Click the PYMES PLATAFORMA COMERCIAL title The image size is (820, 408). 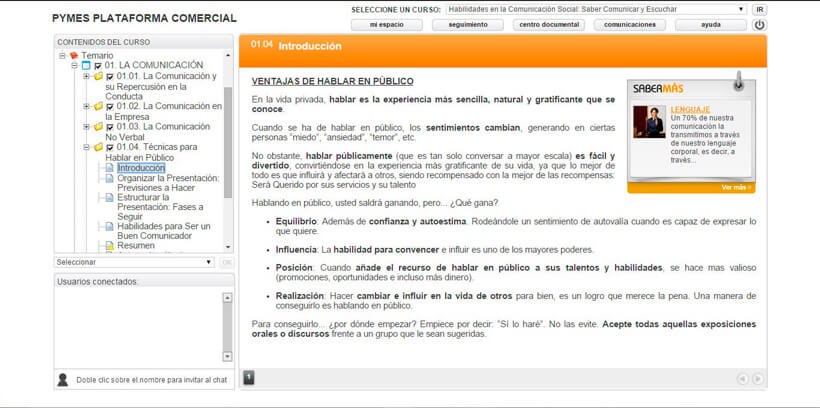tap(144, 18)
